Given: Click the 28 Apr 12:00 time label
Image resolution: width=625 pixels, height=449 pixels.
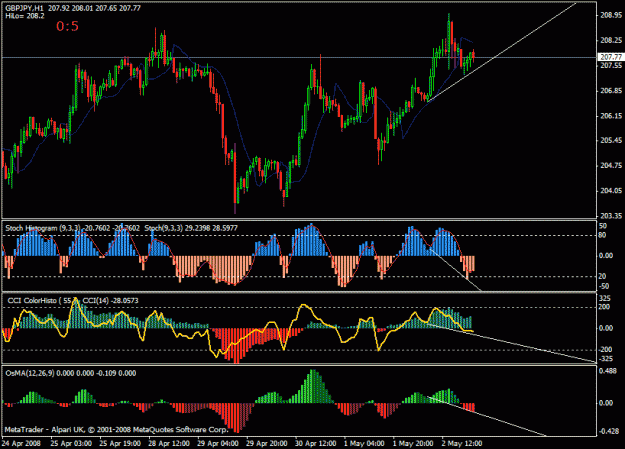Looking at the screenshot, I should (169, 443).
